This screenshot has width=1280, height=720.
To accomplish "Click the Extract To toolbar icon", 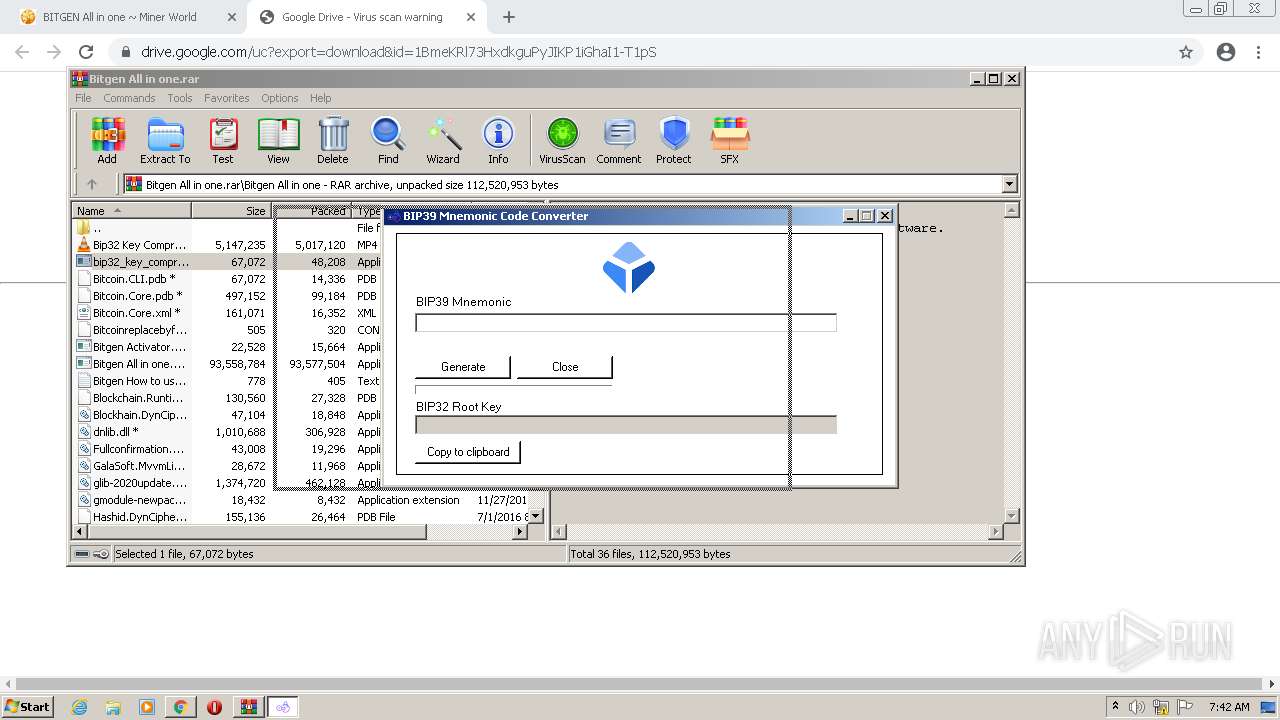I will tap(165, 140).
